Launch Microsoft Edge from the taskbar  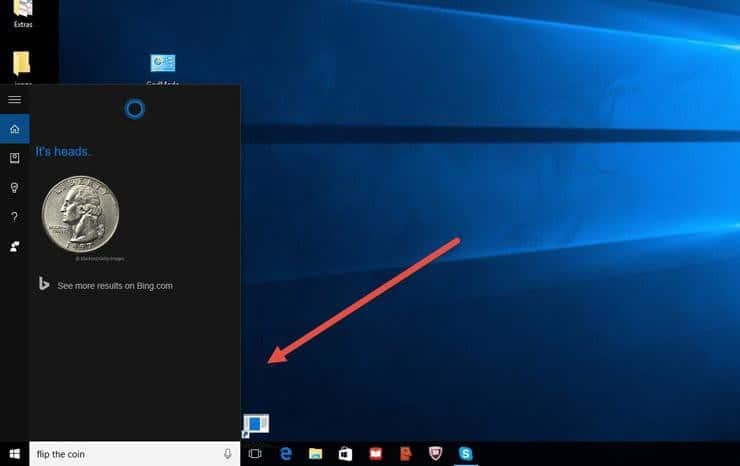coord(286,454)
